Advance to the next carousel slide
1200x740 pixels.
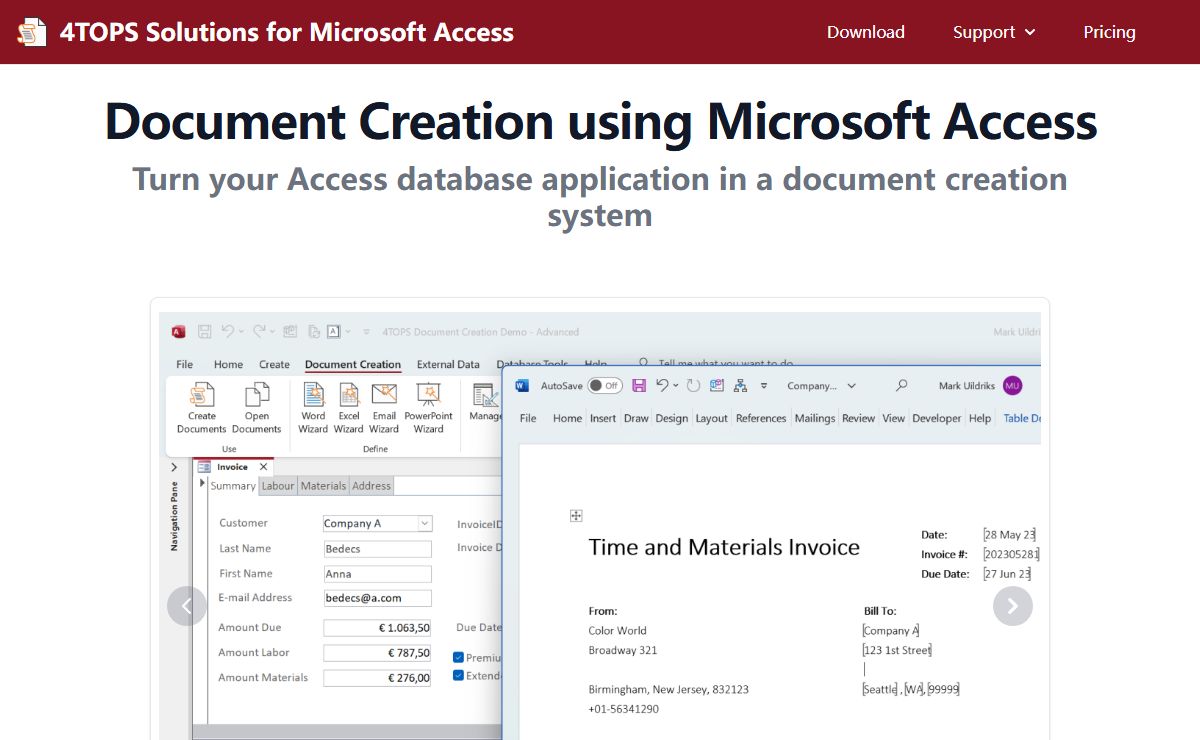[1013, 606]
